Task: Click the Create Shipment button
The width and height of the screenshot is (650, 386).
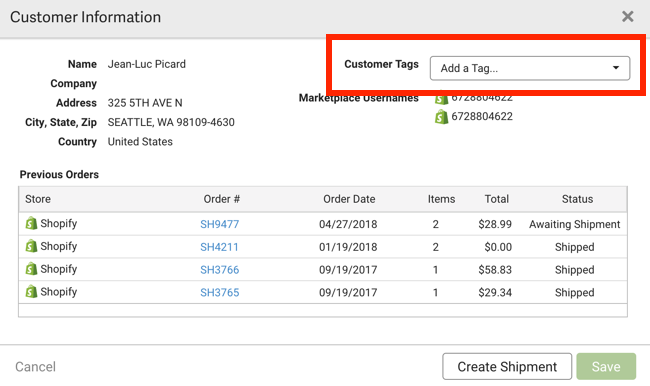Action: tap(507, 367)
